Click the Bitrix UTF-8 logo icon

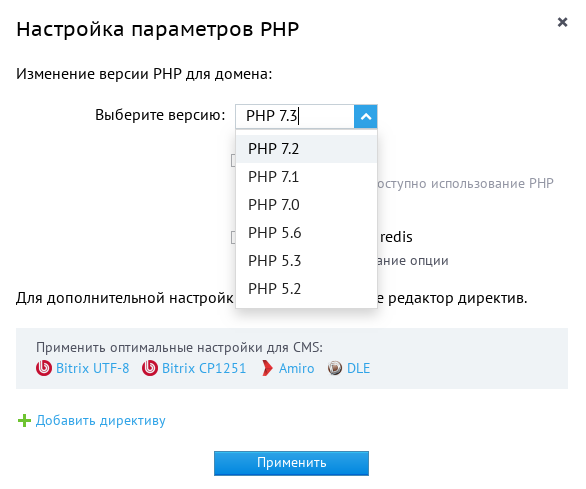coord(44,368)
